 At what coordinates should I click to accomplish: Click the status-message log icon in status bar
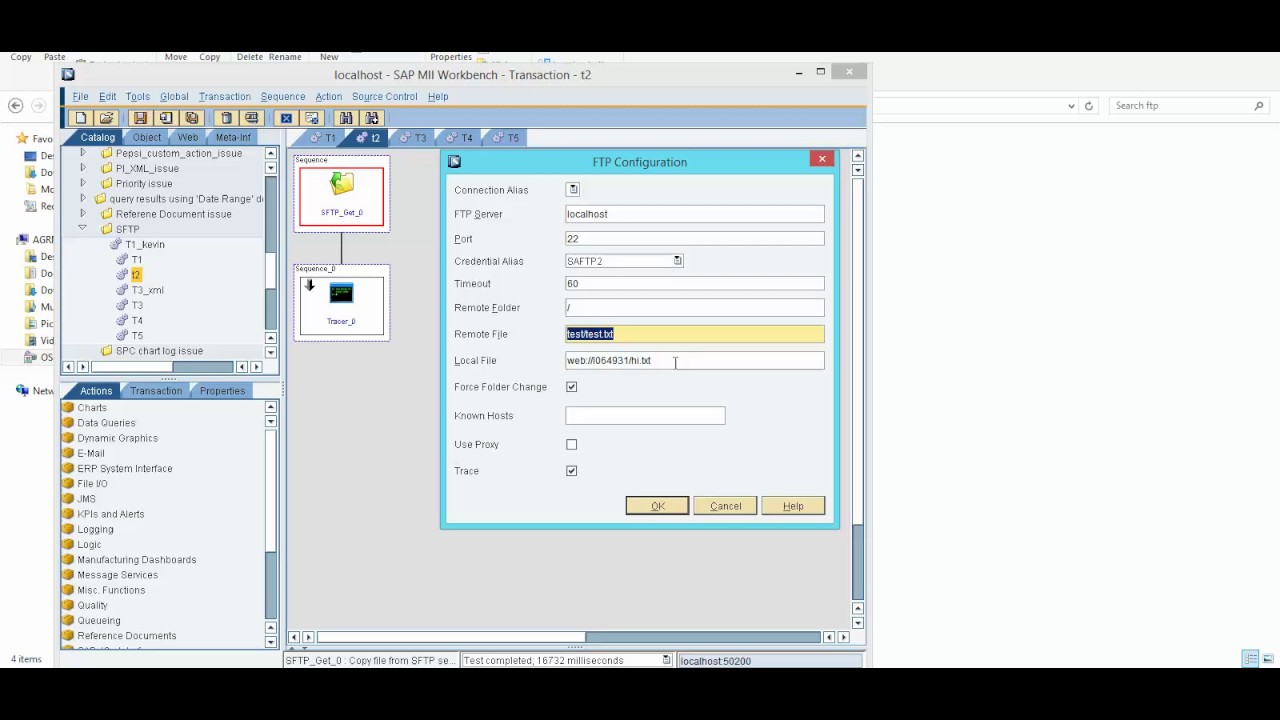(666, 660)
